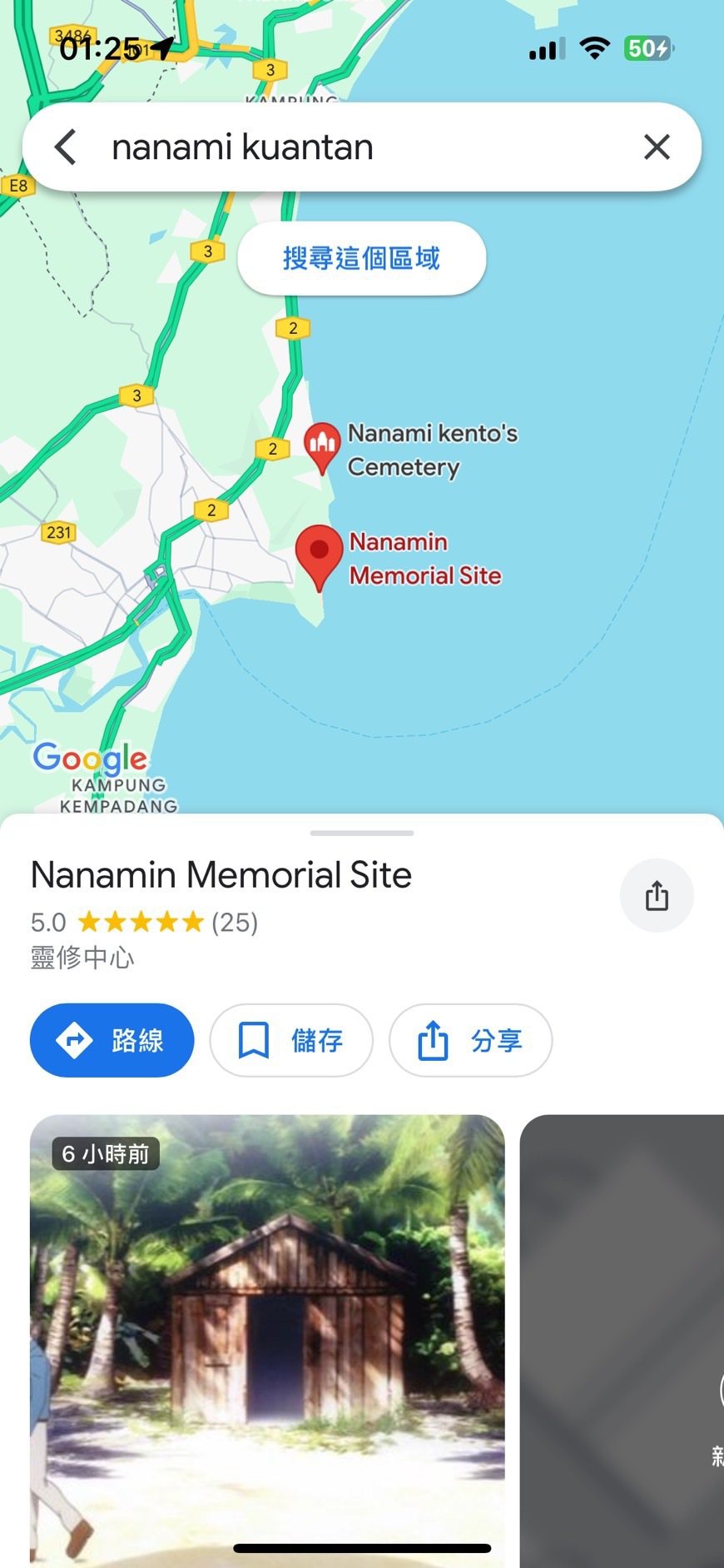Tap the route 231 road shield
This screenshot has height=1568, width=724.
tap(58, 532)
